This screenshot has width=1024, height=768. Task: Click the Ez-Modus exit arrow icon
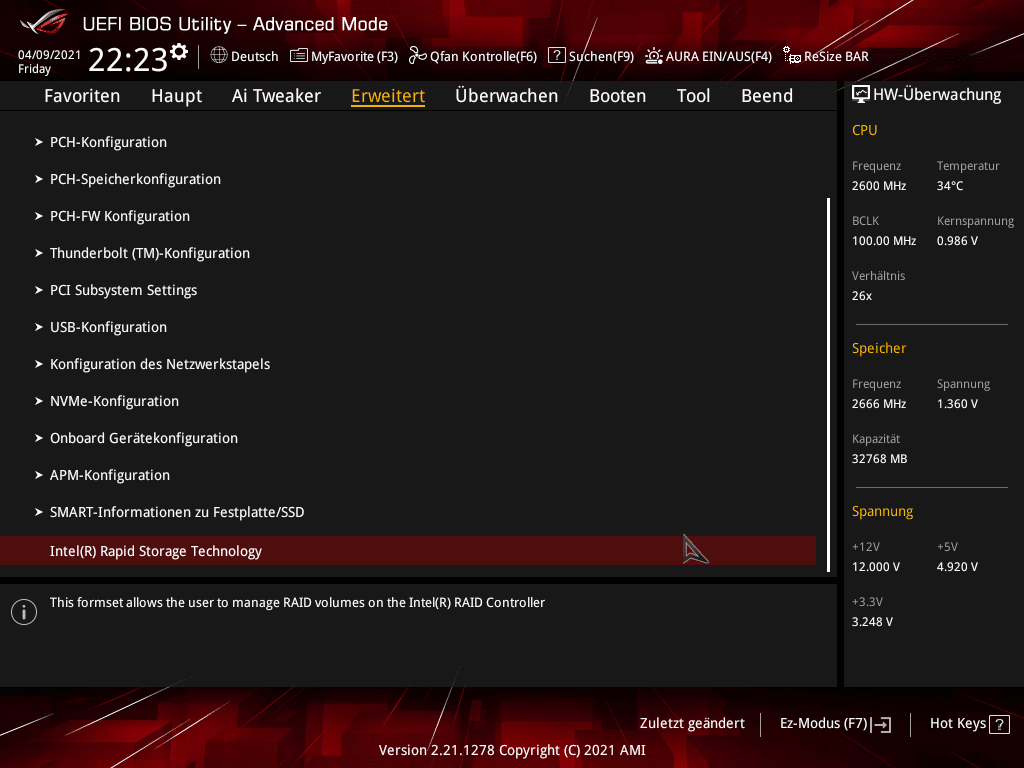point(881,724)
